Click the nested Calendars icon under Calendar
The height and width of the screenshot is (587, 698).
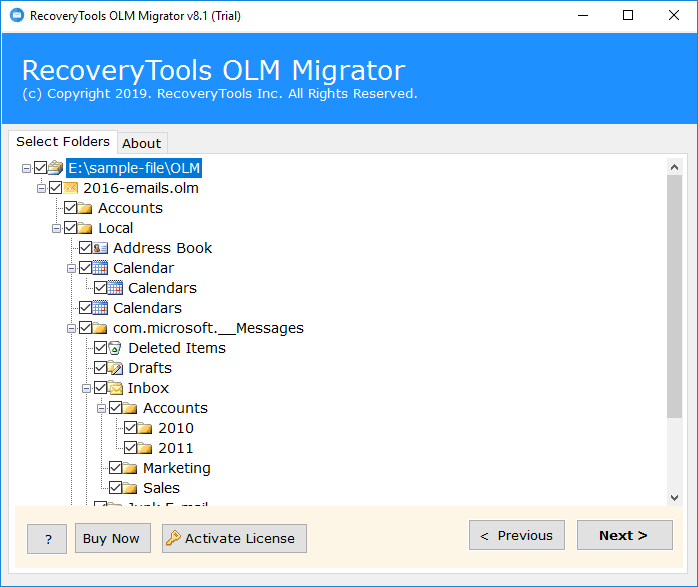pos(115,288)
